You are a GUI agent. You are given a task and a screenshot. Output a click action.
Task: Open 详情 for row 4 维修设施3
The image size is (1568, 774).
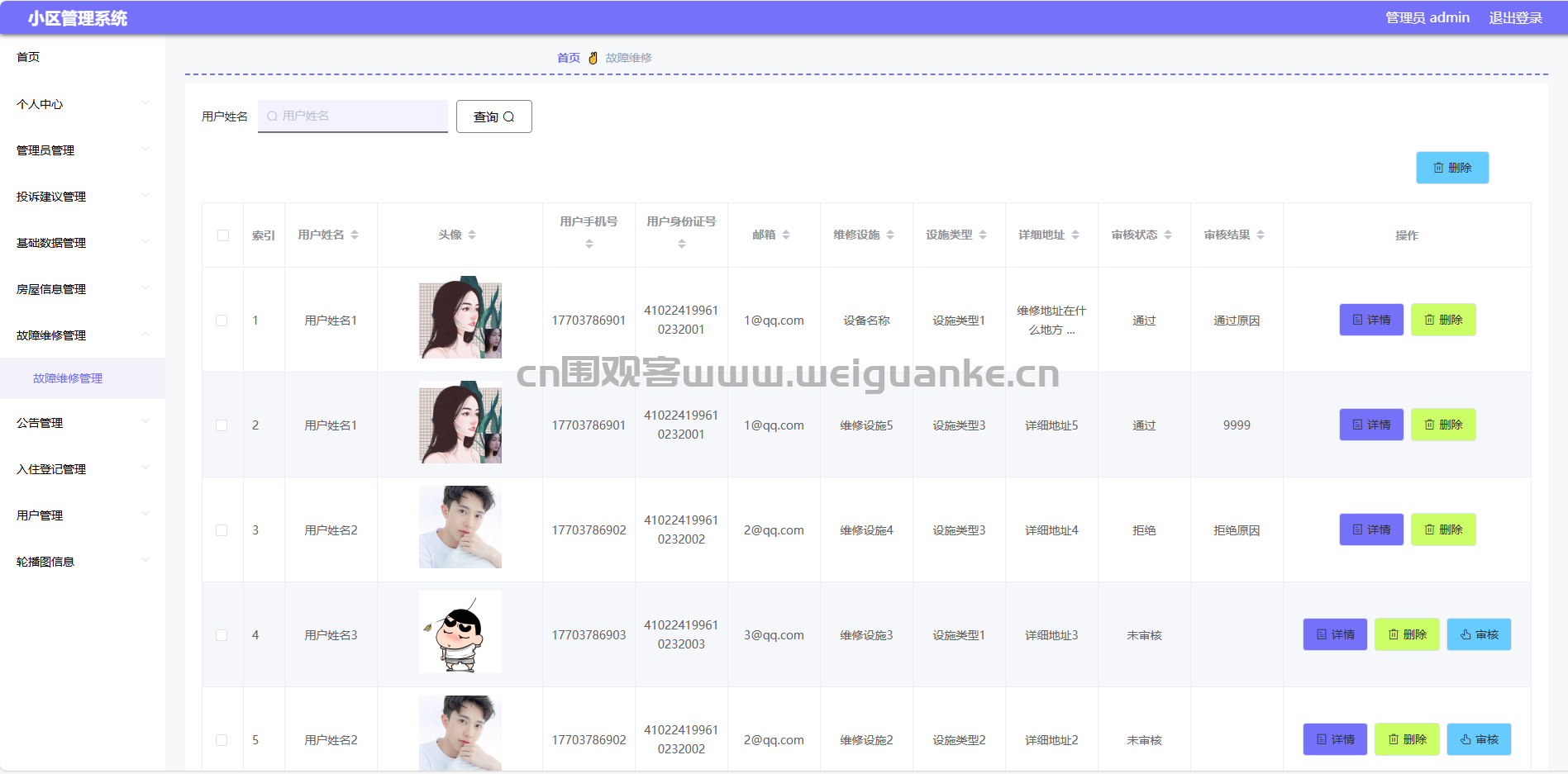(1335, 634)
